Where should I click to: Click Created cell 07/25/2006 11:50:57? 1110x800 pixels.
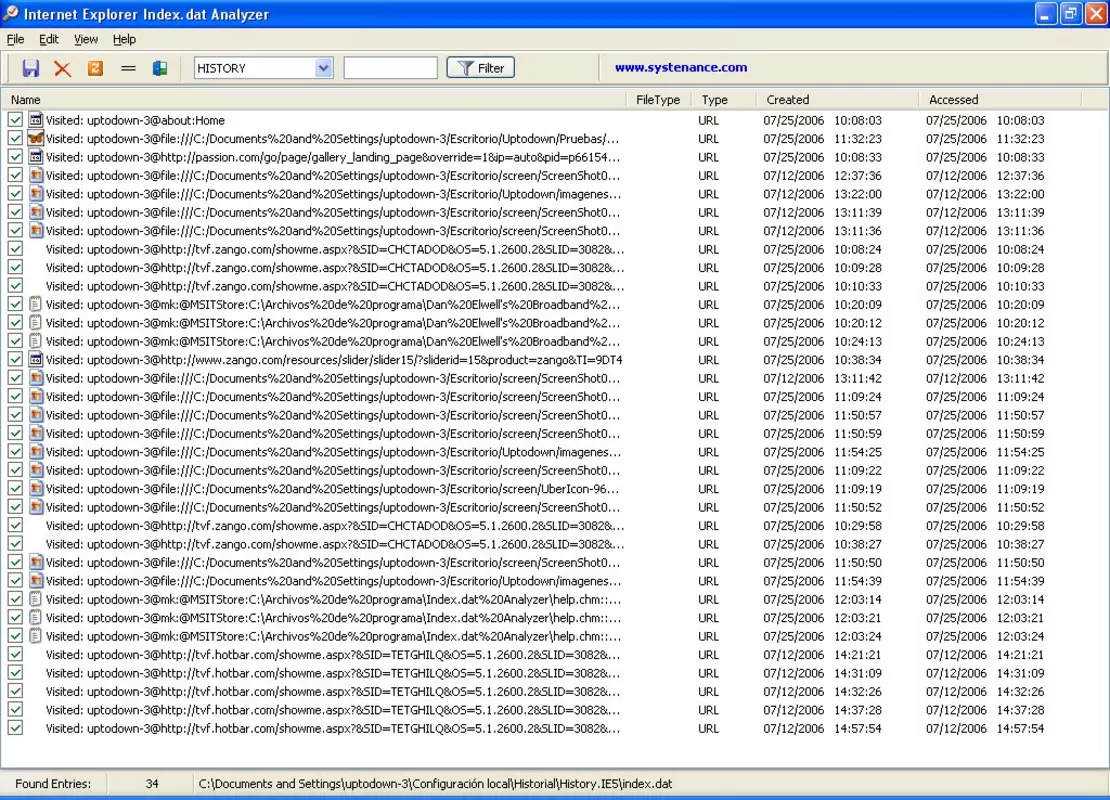(822, 415)
